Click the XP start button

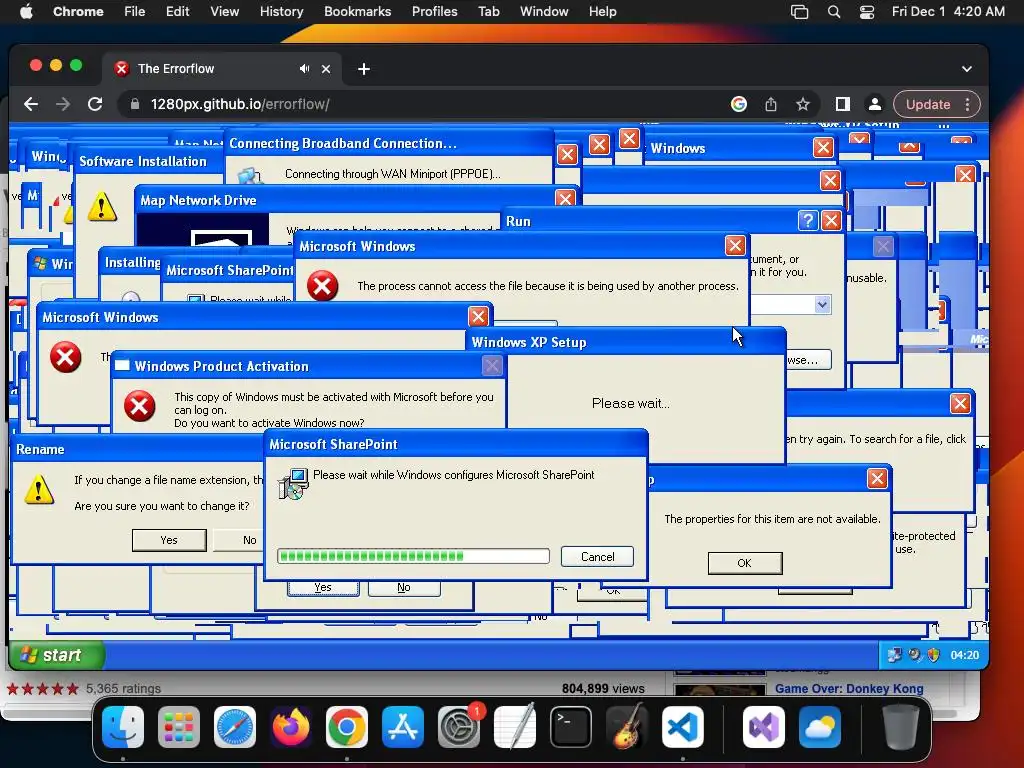pyautogui.click(x=56, y=655)
